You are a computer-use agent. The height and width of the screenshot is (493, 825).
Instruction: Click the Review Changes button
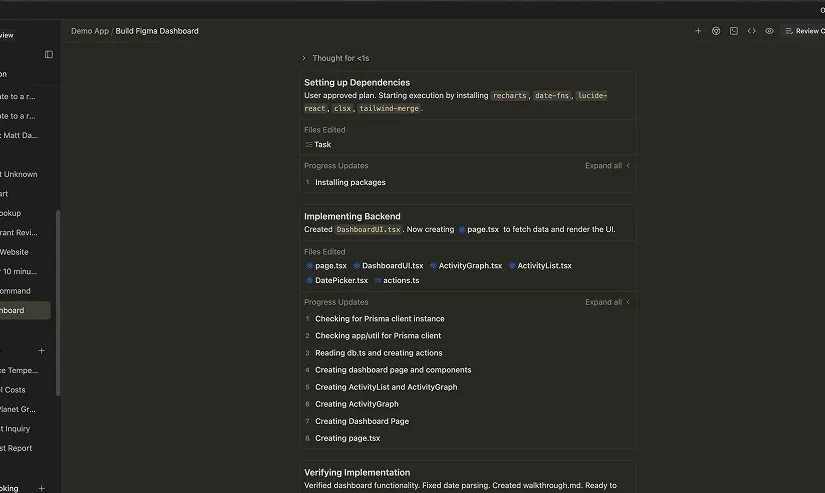(804, 31)
